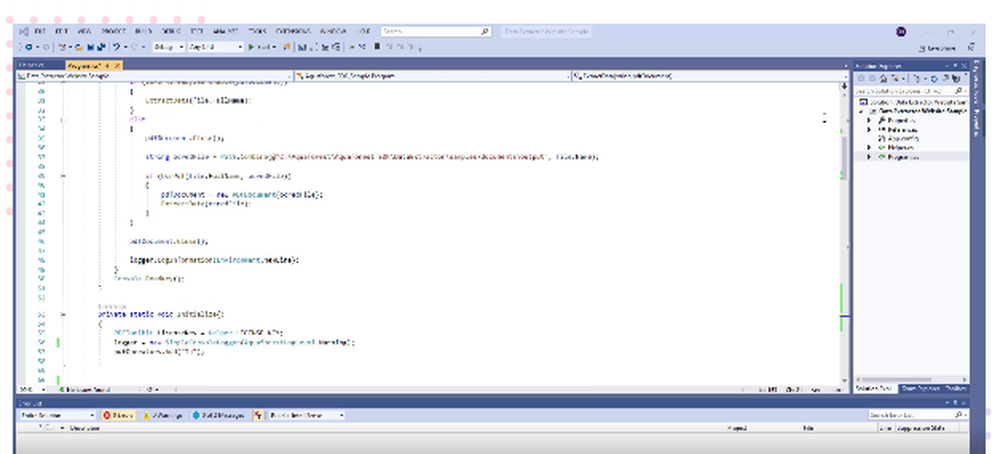The image size is (1000, 454).
Task: Open the Debug menu
Action: (x=171, y=31)
